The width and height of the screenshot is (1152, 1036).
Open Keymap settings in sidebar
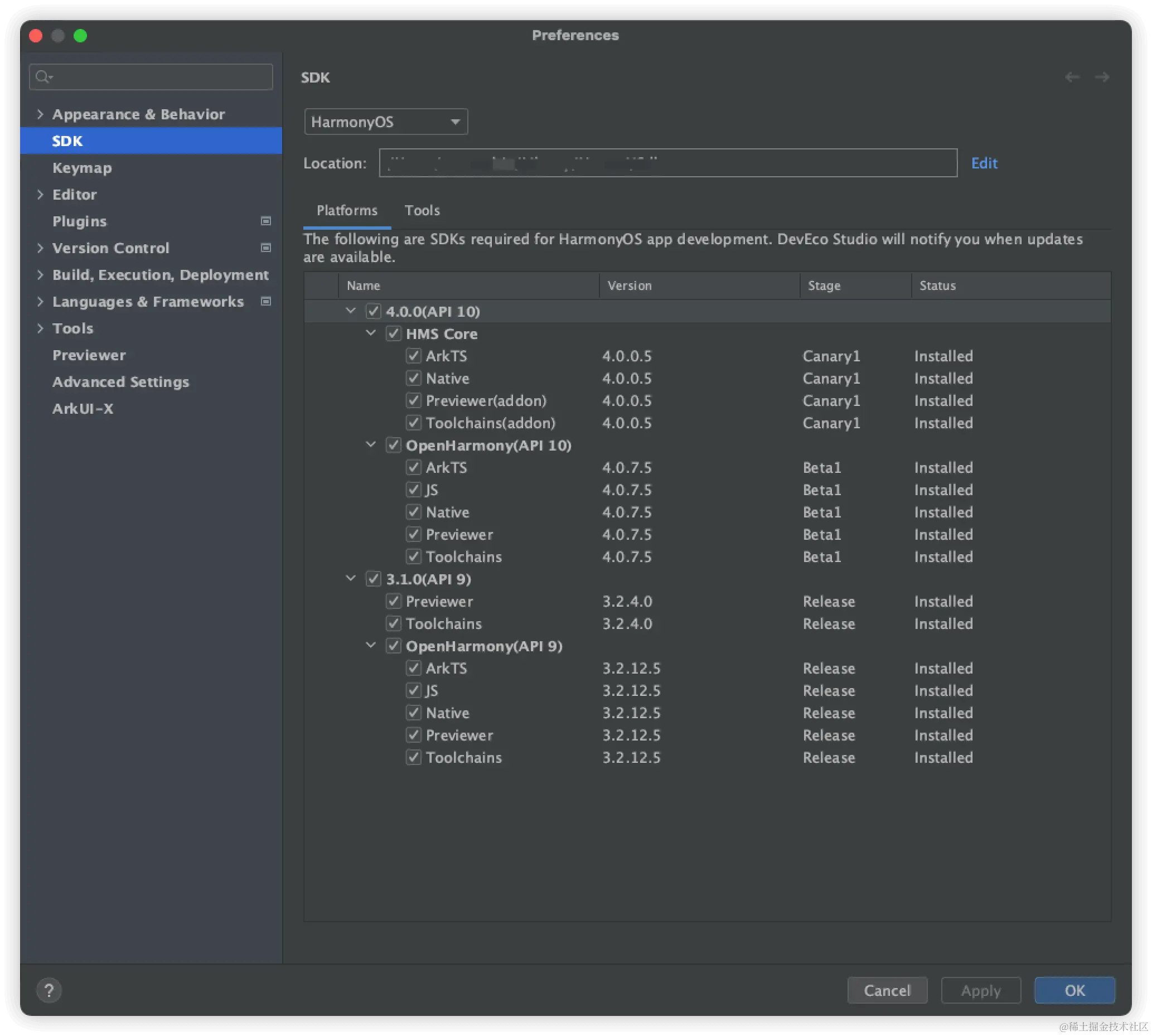pyautogui.click(x=82, y=168)
